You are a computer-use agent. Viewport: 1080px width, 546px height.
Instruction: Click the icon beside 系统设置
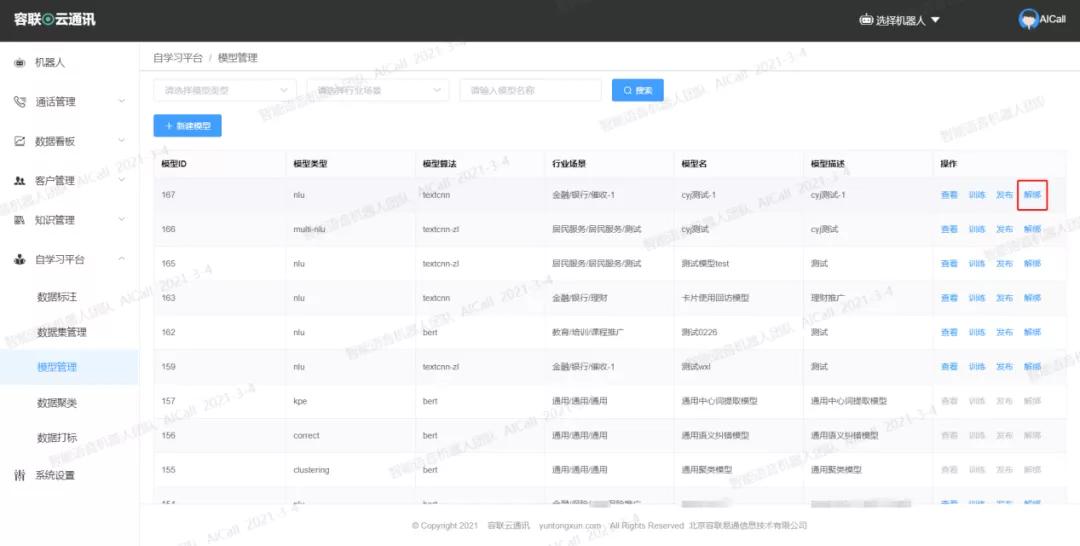click(20, 475)
